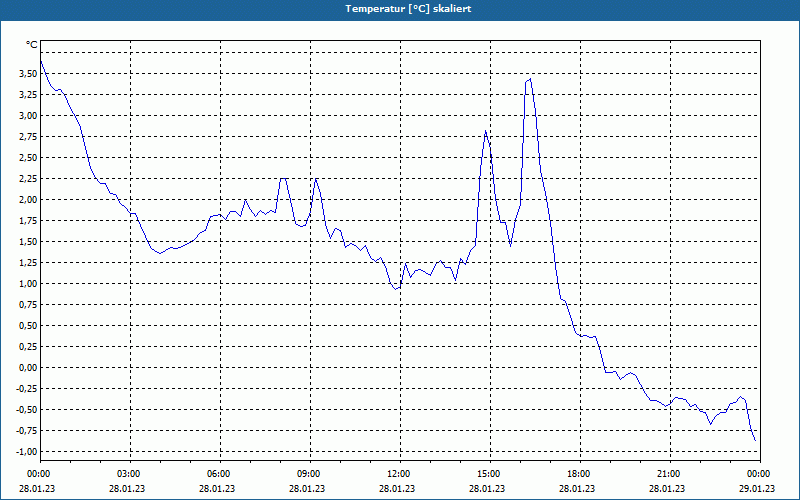Pick the '2,50' y-axis label
The image size is (800, 500).
(28, 158)
